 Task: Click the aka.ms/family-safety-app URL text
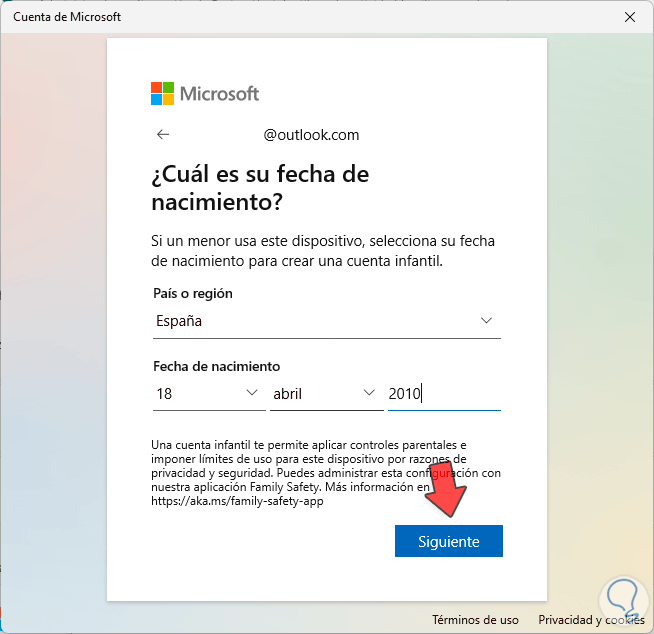[x=237, y=501]
